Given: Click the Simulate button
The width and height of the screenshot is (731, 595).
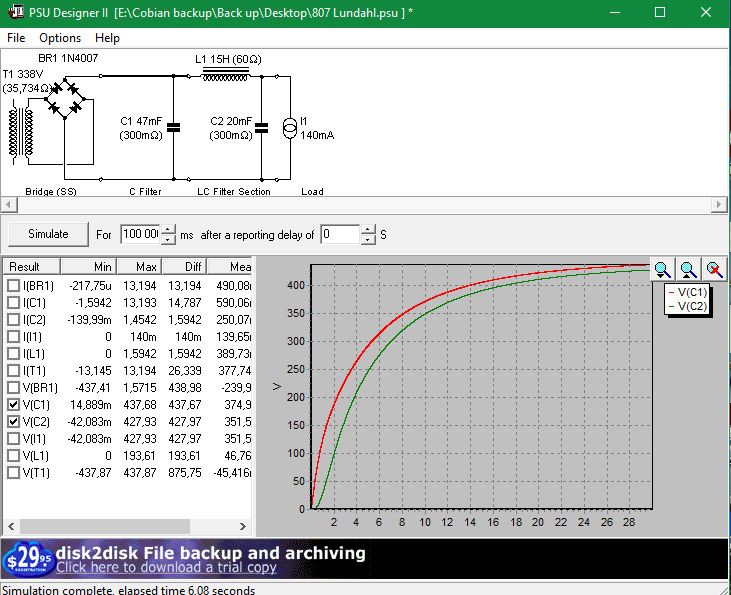Looking at the screenshot, I should point(48,234).
